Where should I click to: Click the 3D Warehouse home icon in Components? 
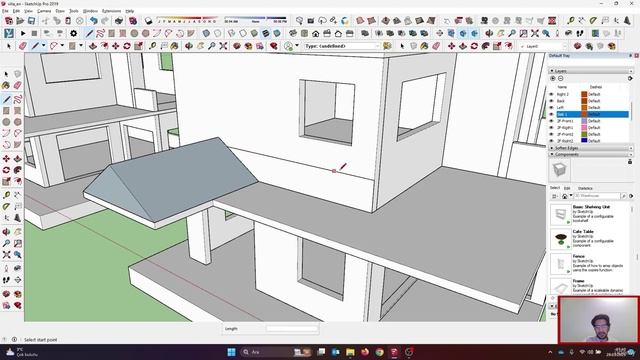(x=564, y=196)
